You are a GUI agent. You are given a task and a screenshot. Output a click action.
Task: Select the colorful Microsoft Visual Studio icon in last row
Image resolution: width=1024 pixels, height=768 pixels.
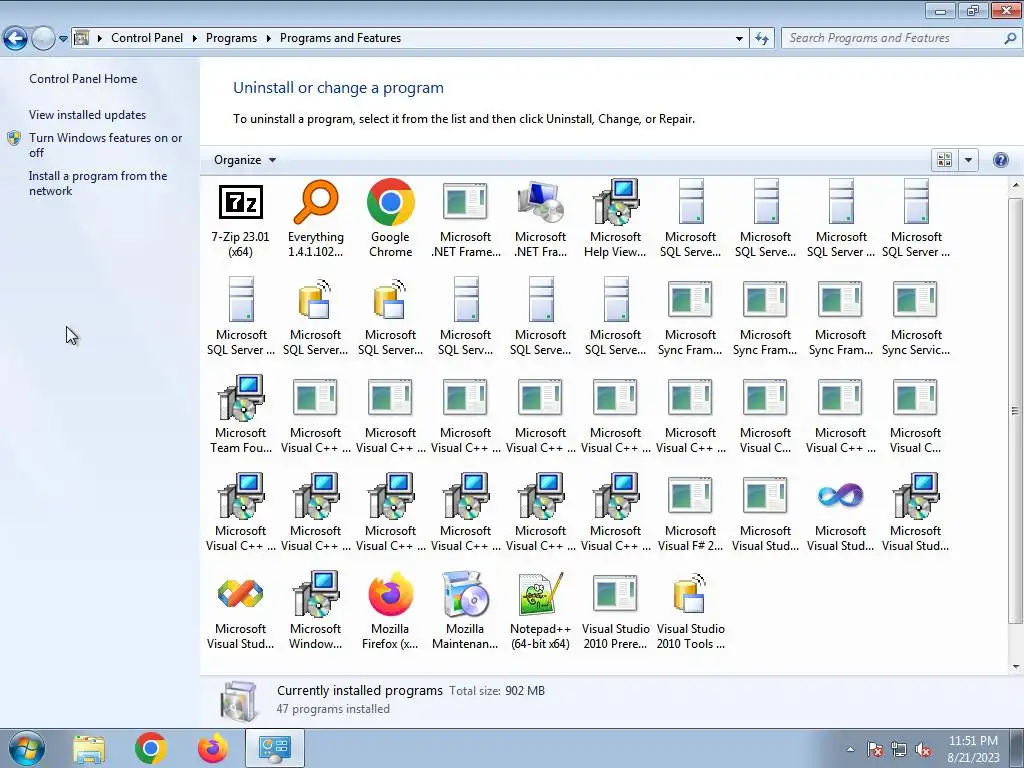click(x=240, y=610)
